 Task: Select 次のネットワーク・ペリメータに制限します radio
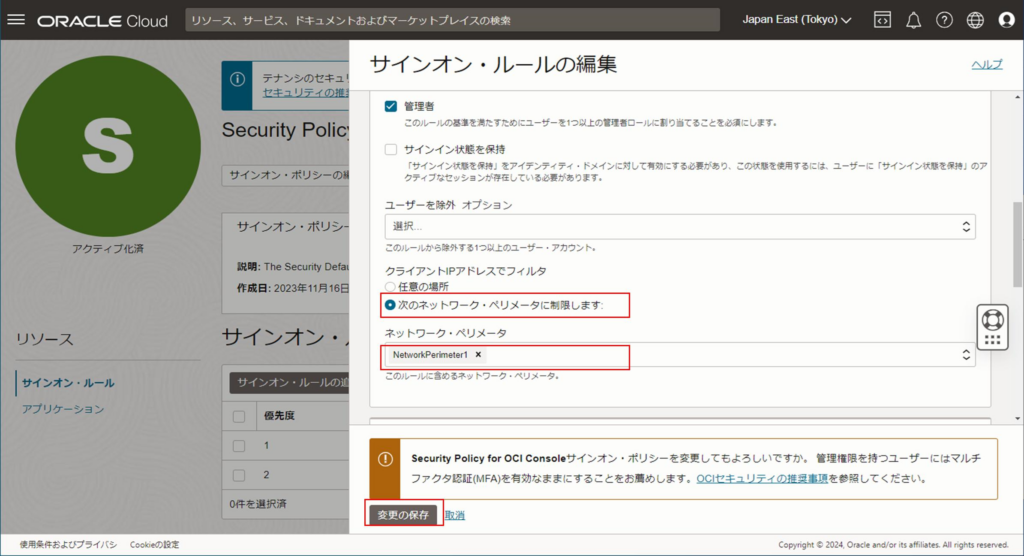coord(390,305)
